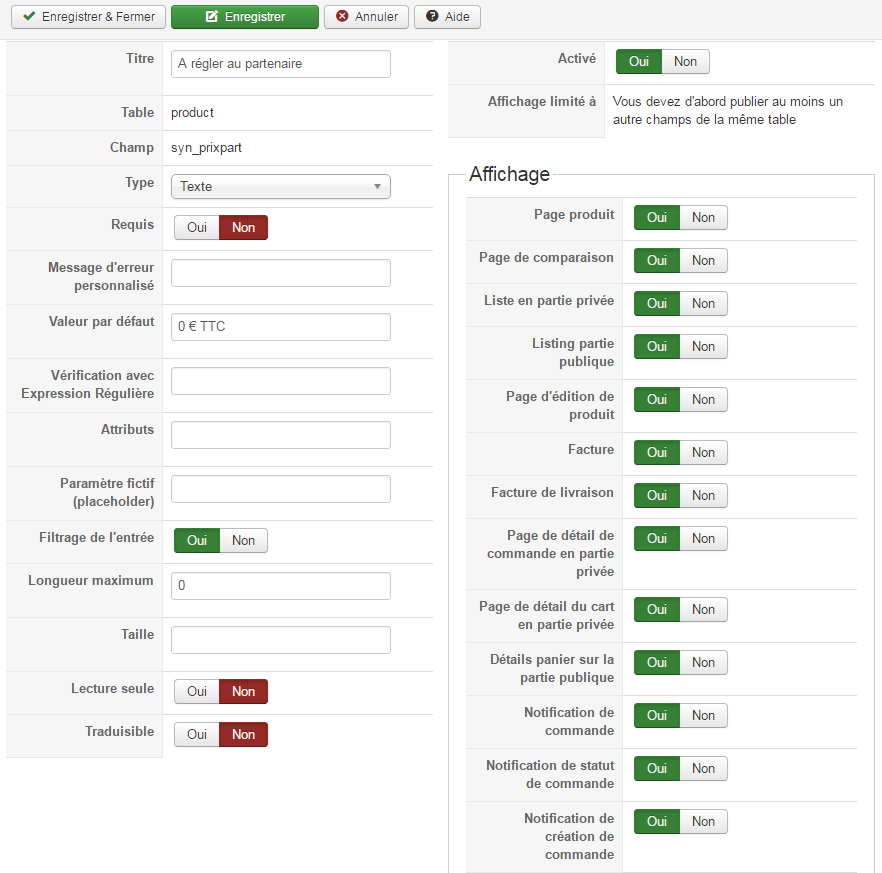Click the Enregistrer & Fermer checkmark icon
The image size is (882, 873).
click(x=28, y=17)
